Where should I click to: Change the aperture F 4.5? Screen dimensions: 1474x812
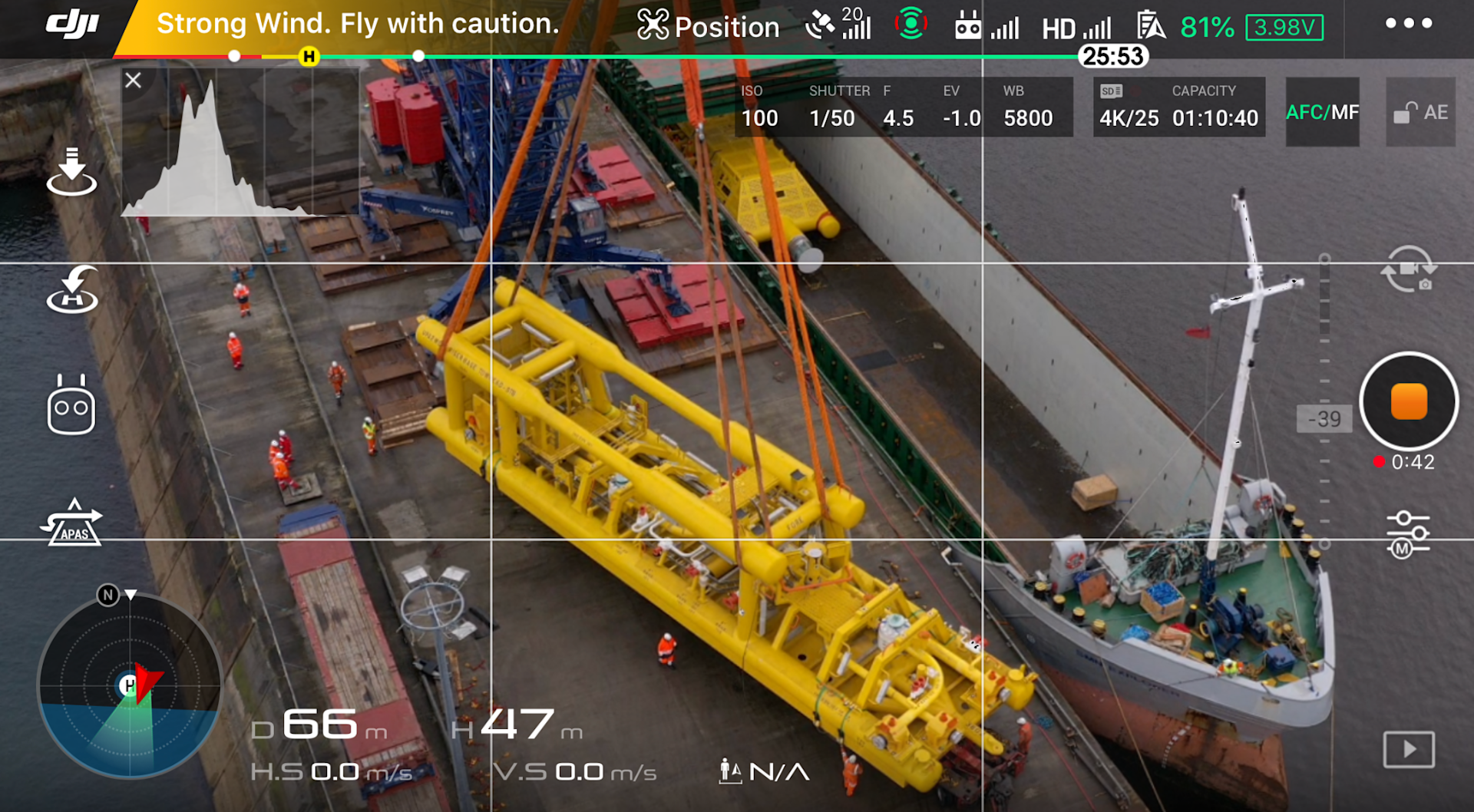point(898,107)
